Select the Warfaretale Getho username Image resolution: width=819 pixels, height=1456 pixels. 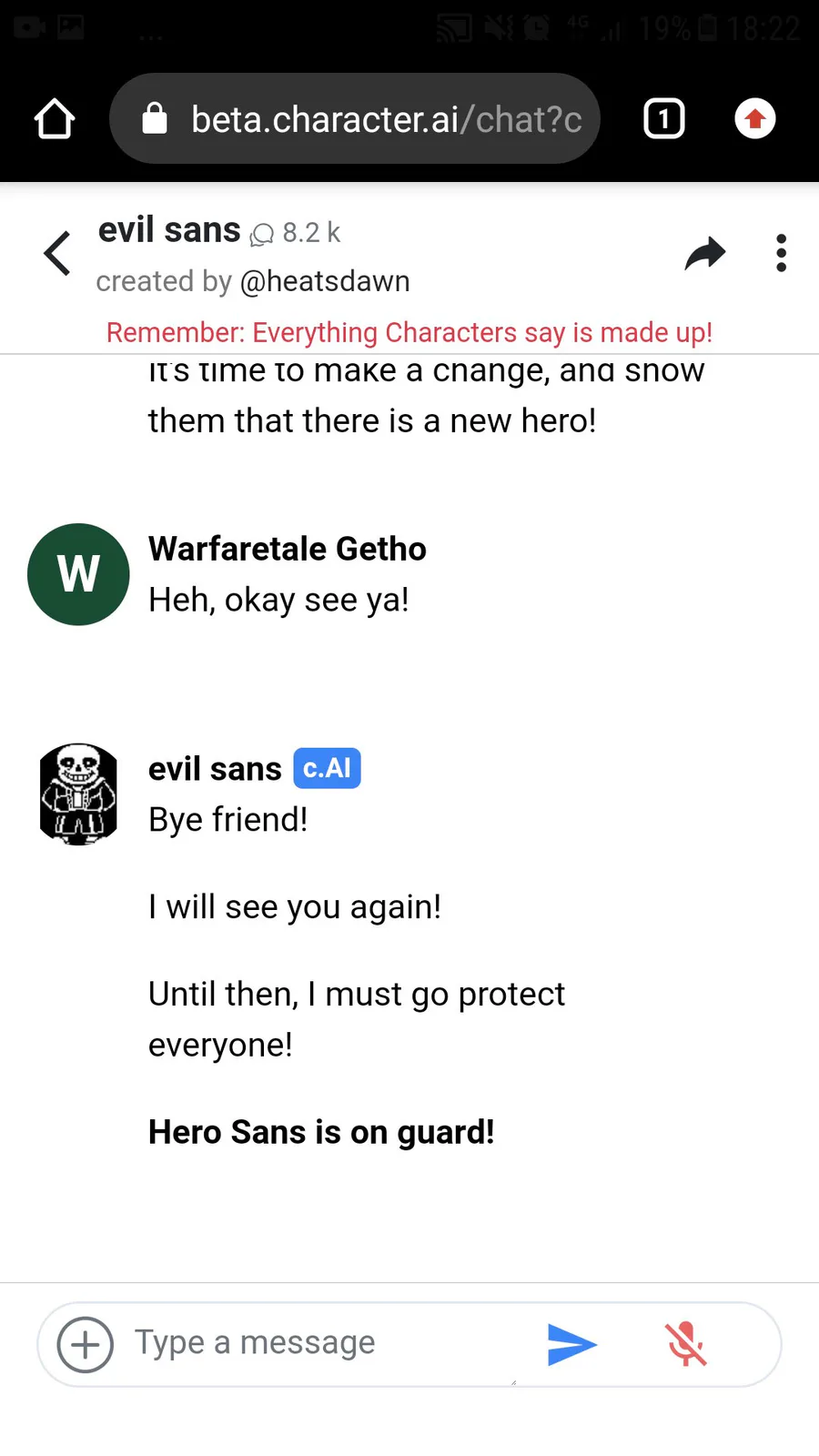pyautogui.click(x=288, y=549)
